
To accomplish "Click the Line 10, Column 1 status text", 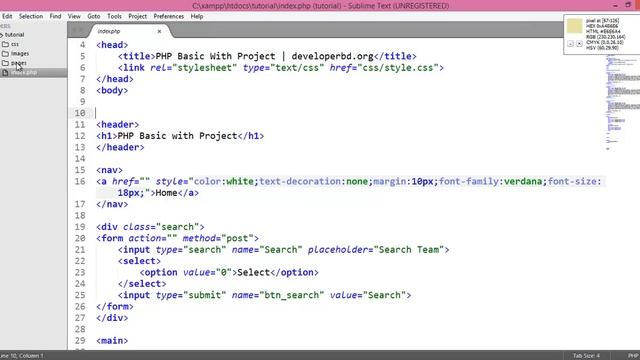I will (x=22, y=356).
